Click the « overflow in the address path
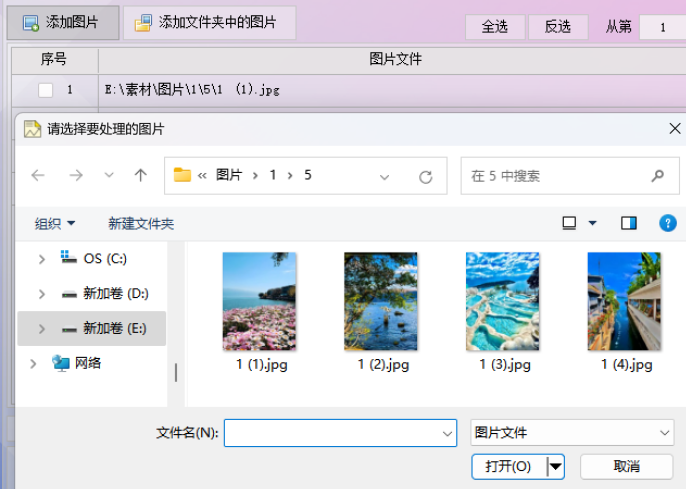 [202, 176]
